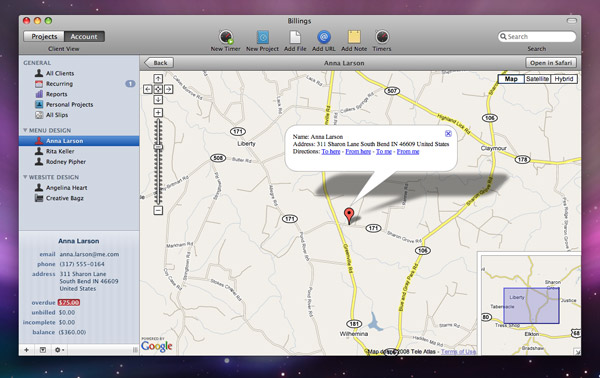Click the blue overview map rectangle
600x378 pixels.
click(x=531, y=306)
